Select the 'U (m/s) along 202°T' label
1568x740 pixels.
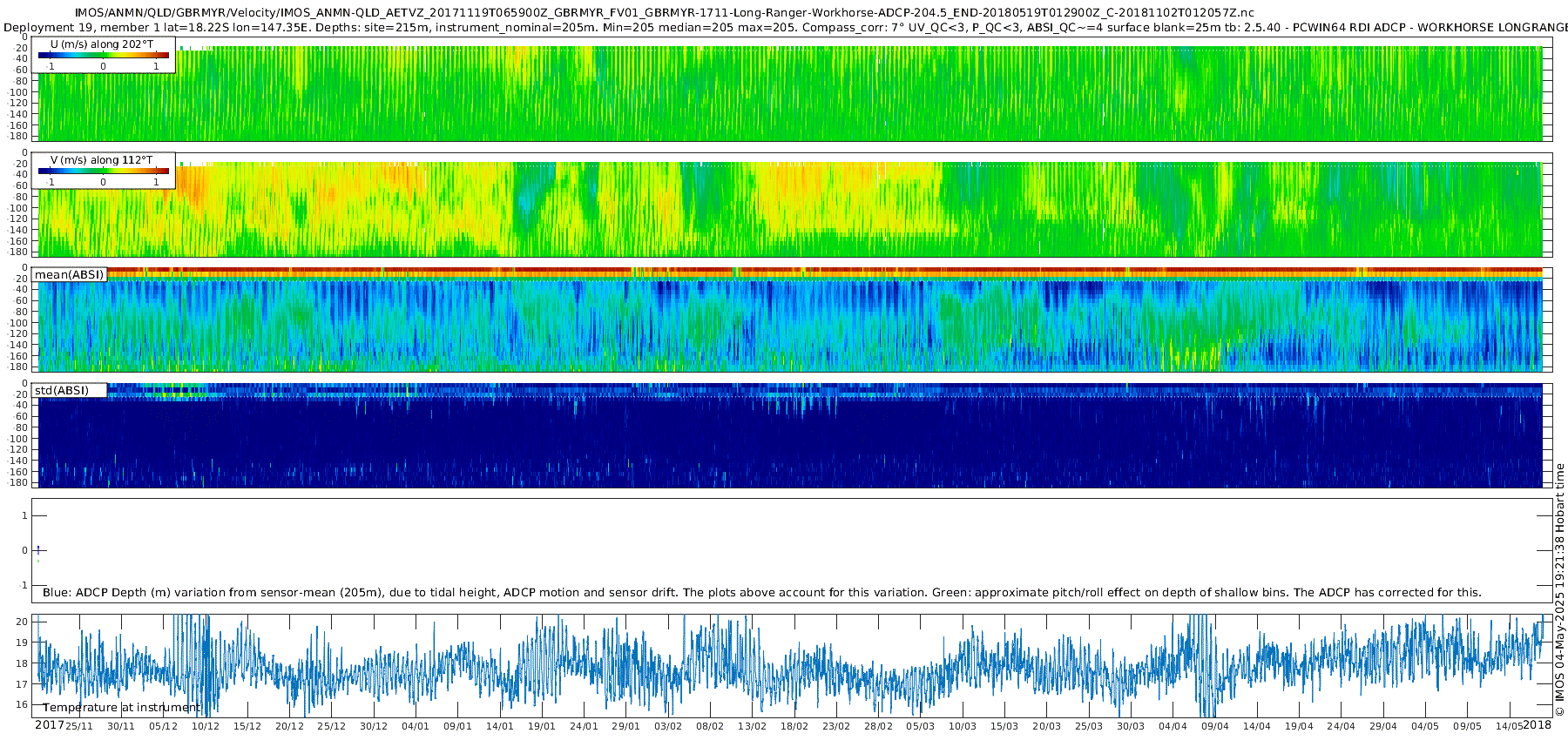(102, 44)
